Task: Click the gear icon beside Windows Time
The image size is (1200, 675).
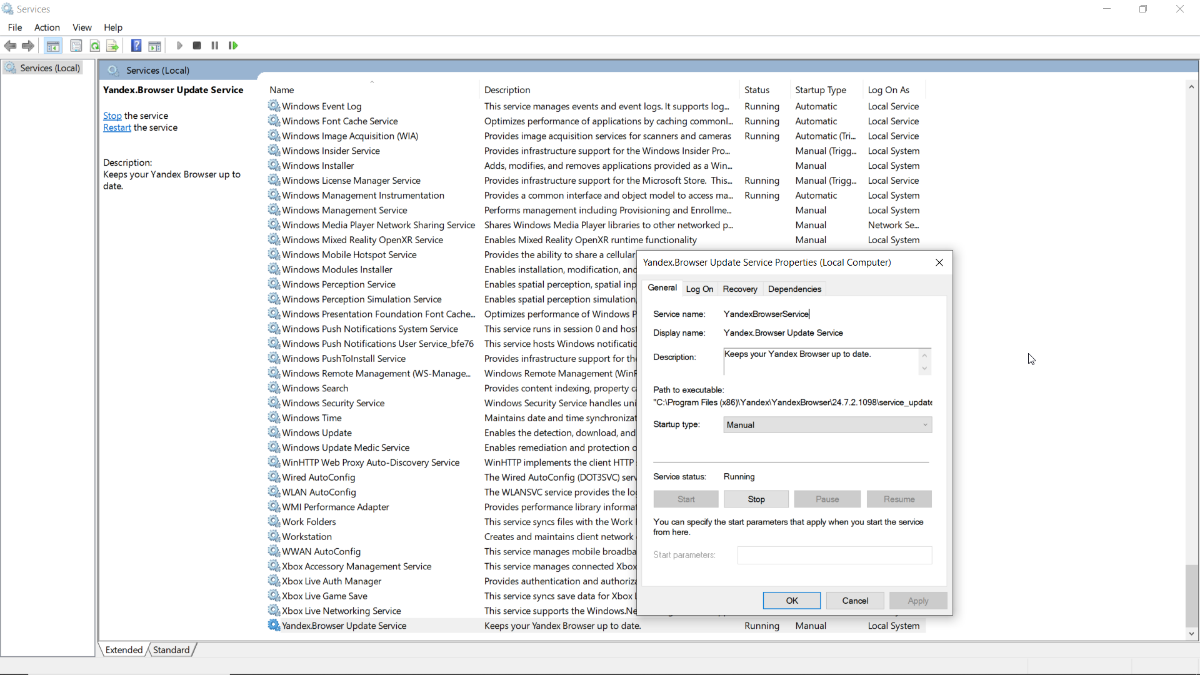Action: pyautogui.click(x=274, y=418)
